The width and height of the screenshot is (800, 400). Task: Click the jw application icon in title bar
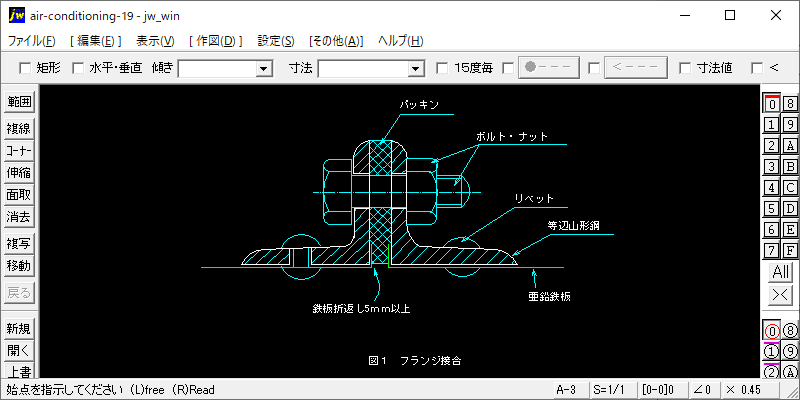point(16,16)
